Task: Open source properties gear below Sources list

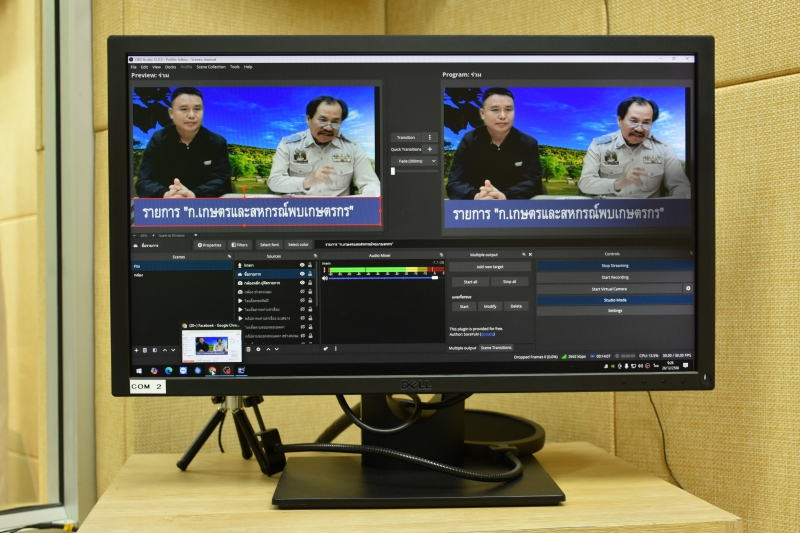Action: 258,349
